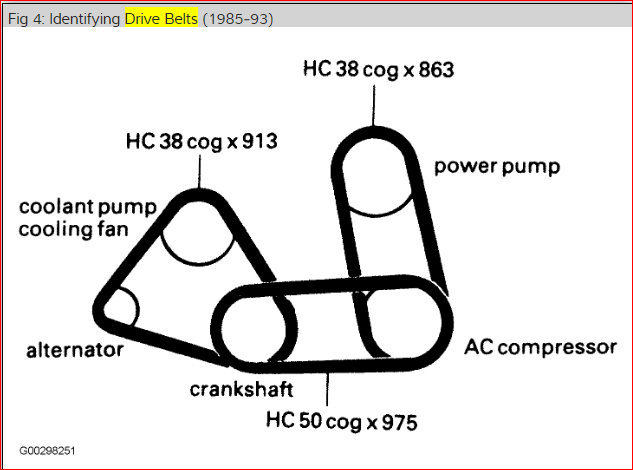This screenshot has height=470, width=633.
Task: Click the 'HC 38 cog x 863' belt label
Action: pos(378,69)
